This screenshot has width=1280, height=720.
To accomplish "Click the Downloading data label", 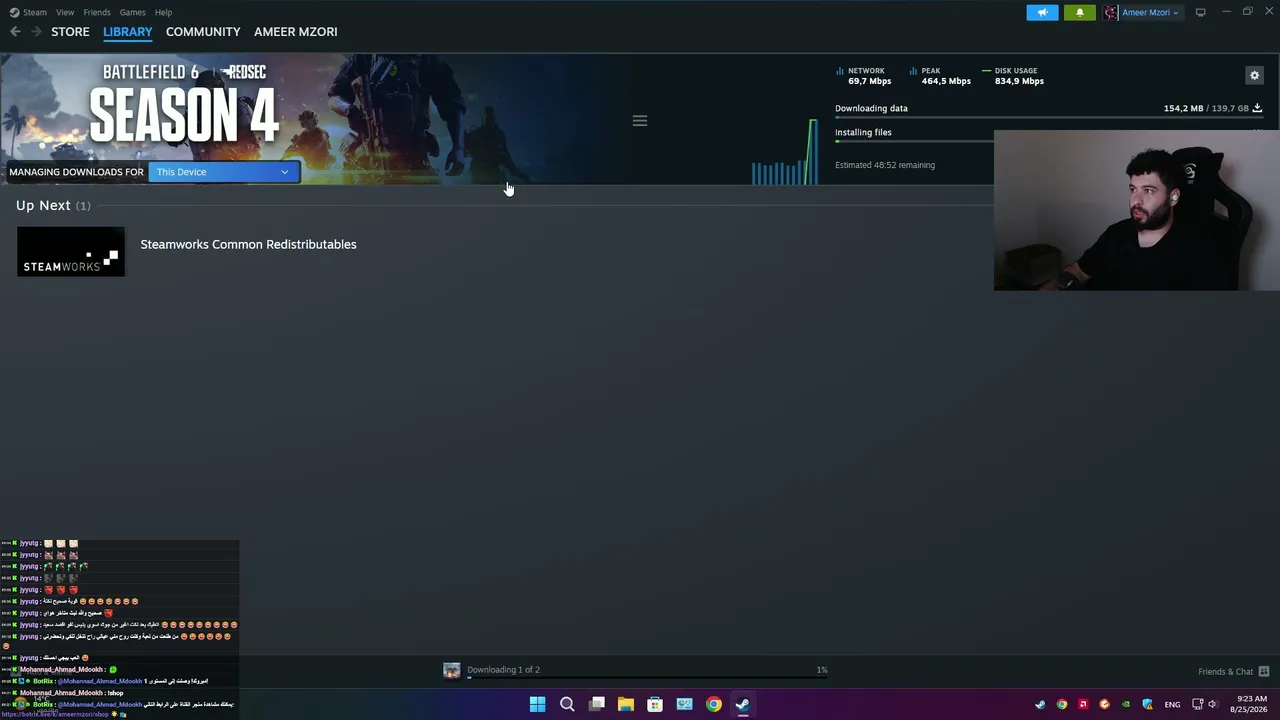I will (x=871, y=108).
